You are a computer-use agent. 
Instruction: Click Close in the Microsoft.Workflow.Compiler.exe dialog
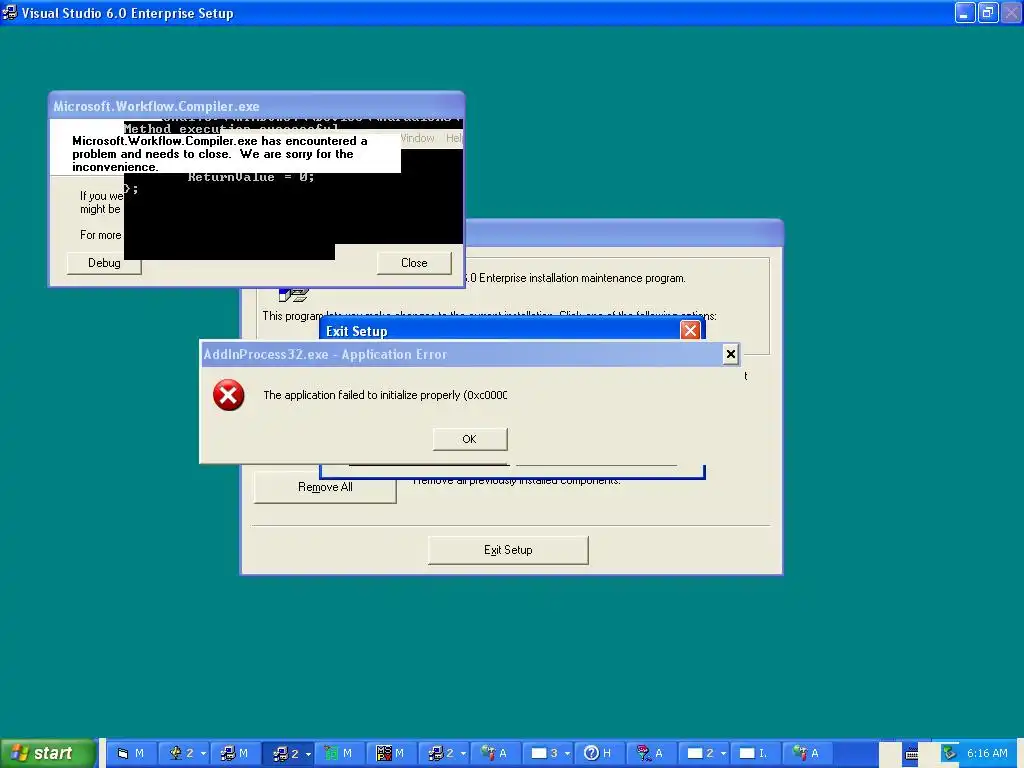(414, 263)
